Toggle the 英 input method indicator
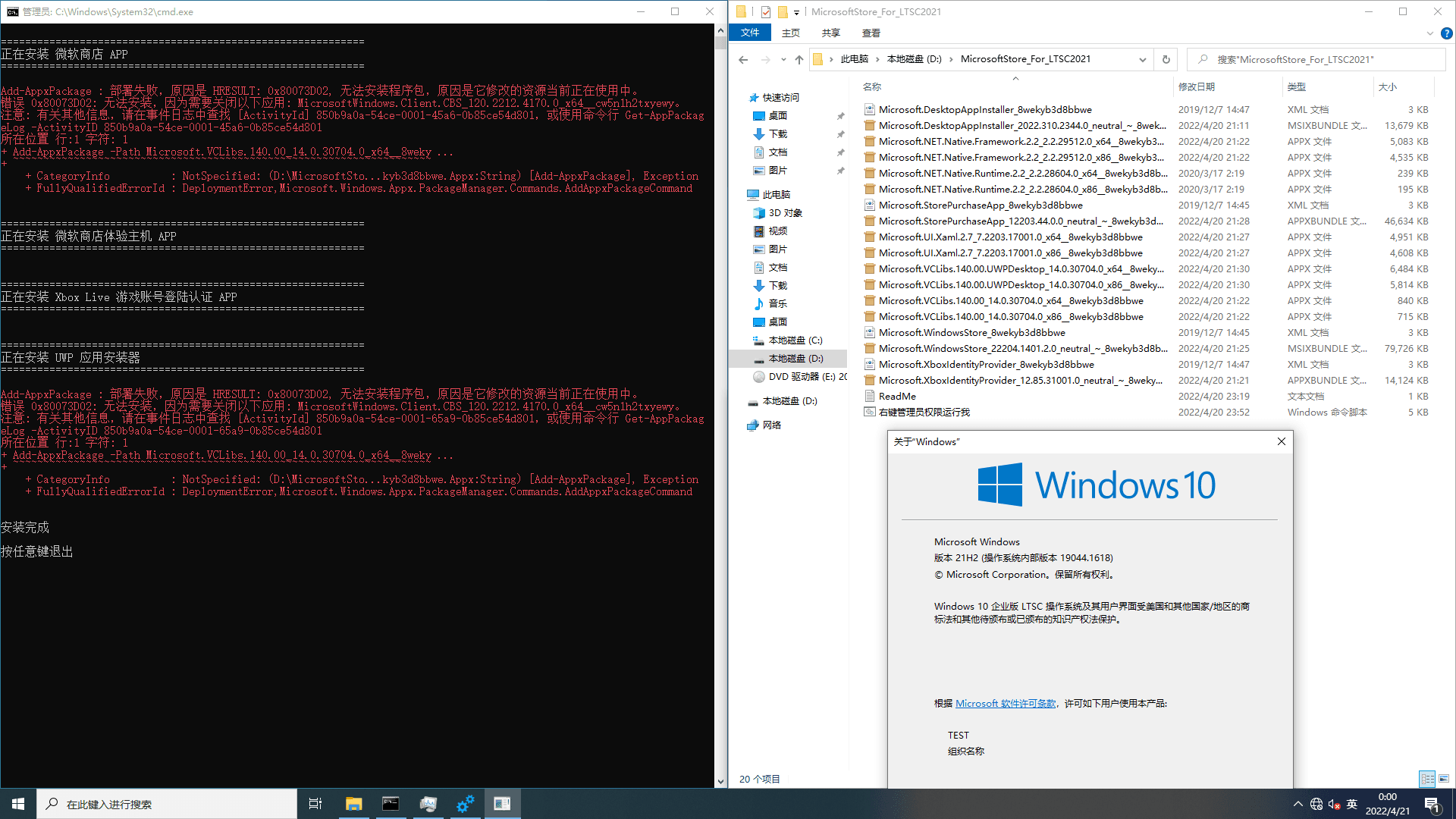Viewport: 1456px width, 819px height. 1352,804
